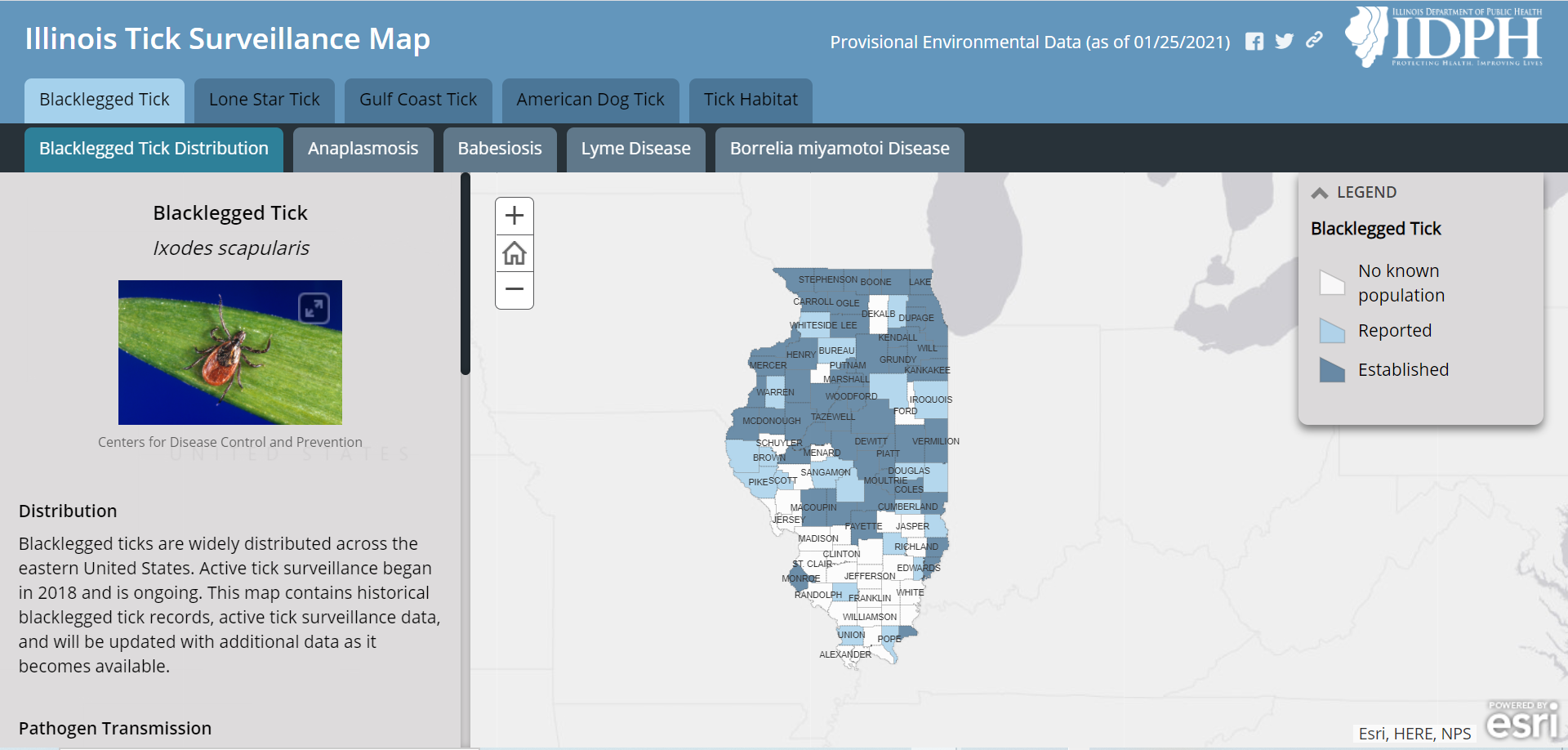This screenshot has width=1568, height=750.
Task: Open the Lyme Disease sub-tab
Action: (636, 149)
